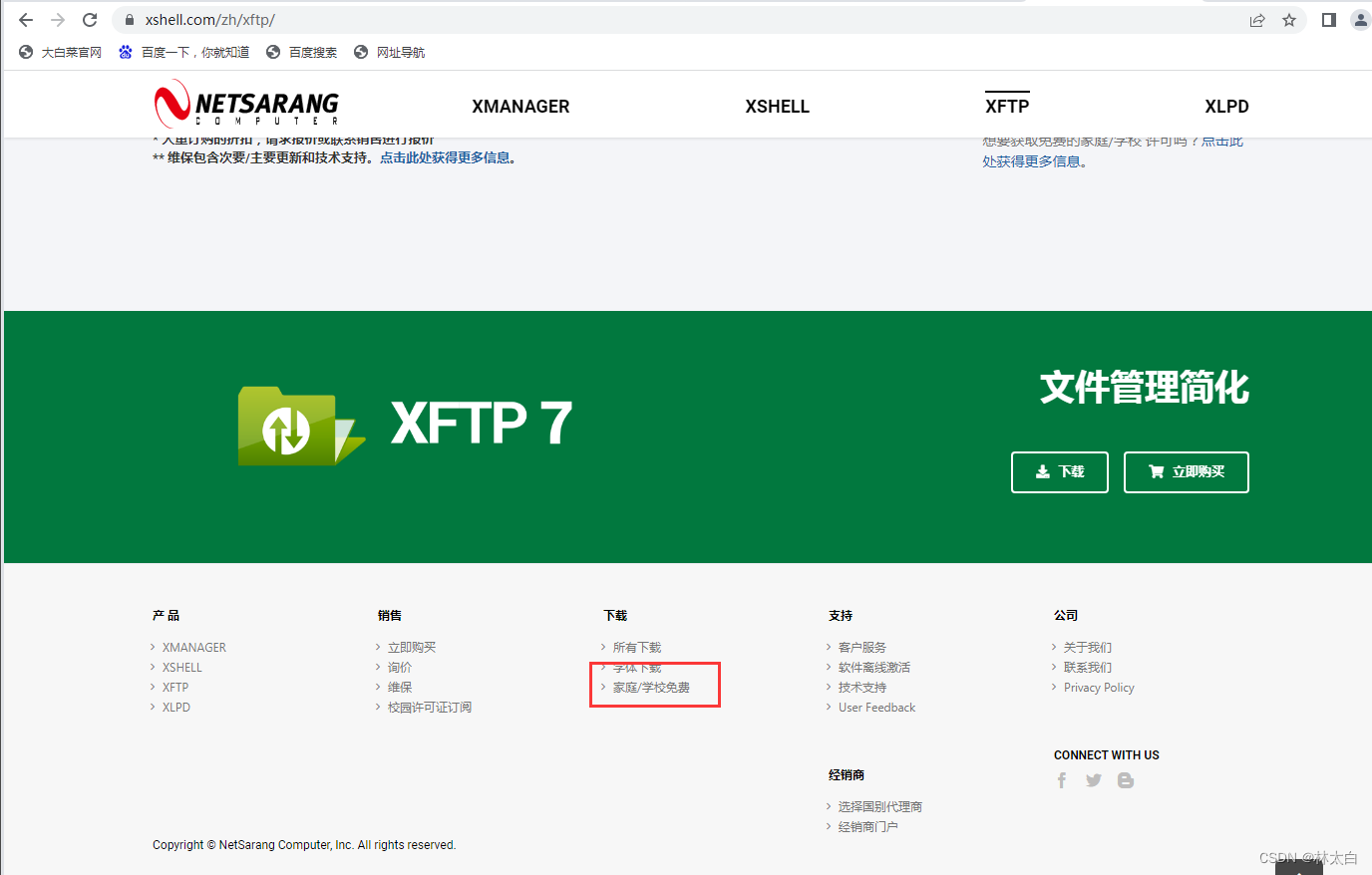Open the Twitter icon under Connect With Us
This screenshot has width=1372, height=875.
[x=1094, y=780]
